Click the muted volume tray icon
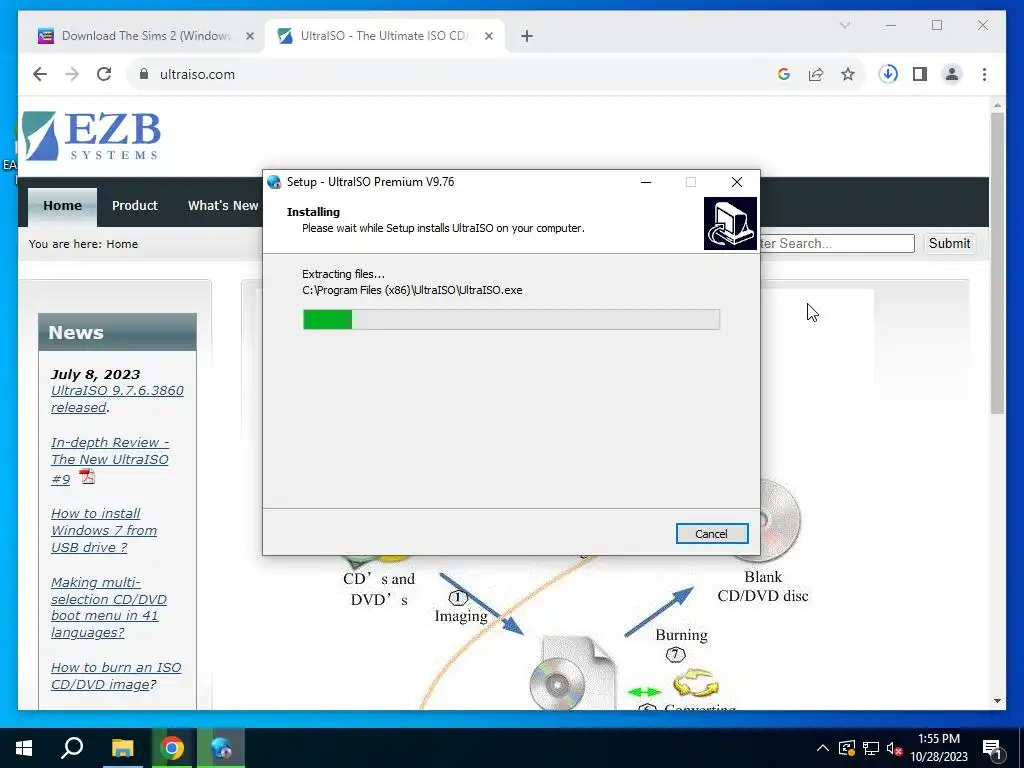 (x=895, y=748)
